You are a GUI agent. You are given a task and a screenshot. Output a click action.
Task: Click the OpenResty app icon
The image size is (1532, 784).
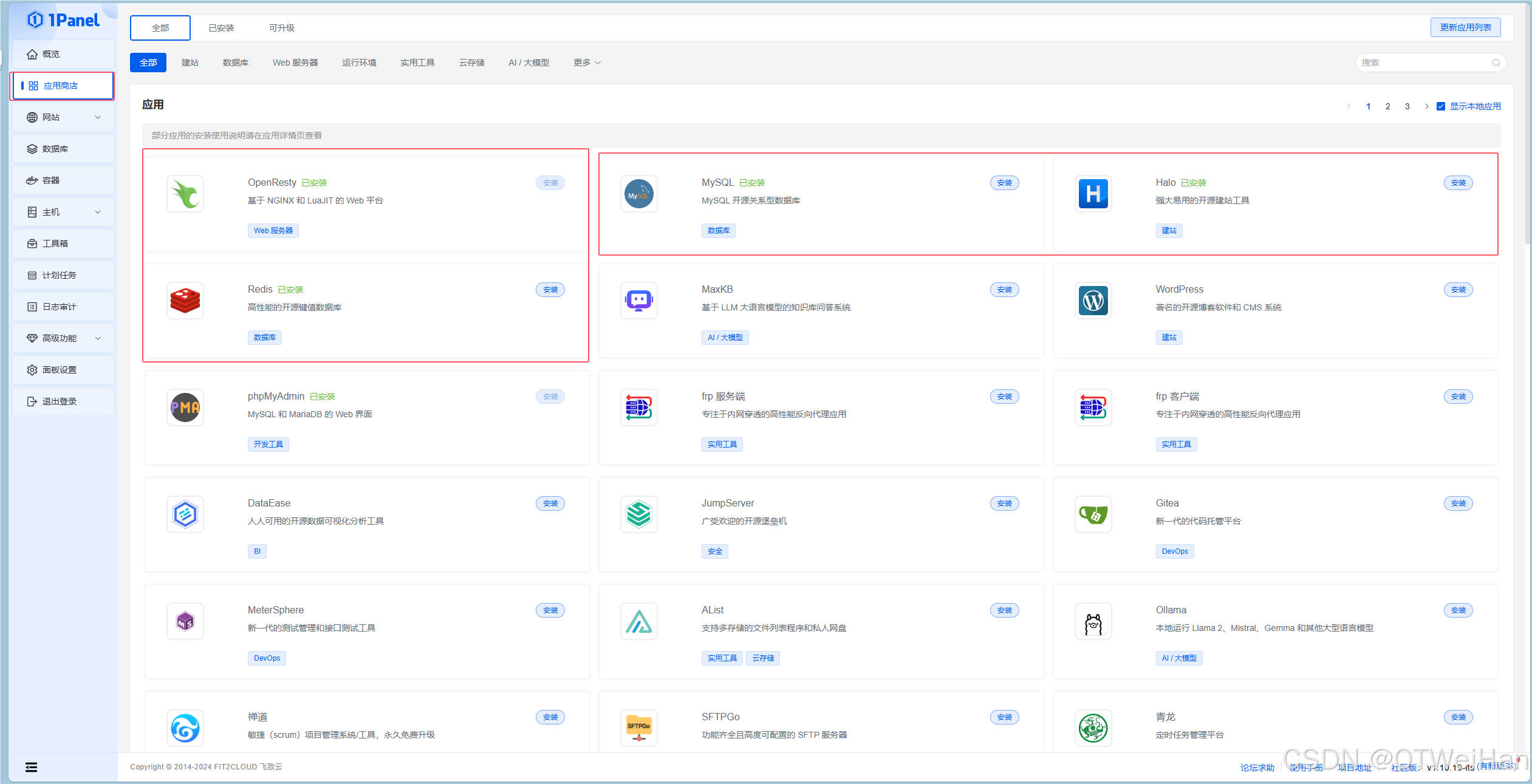coord(185,194)
